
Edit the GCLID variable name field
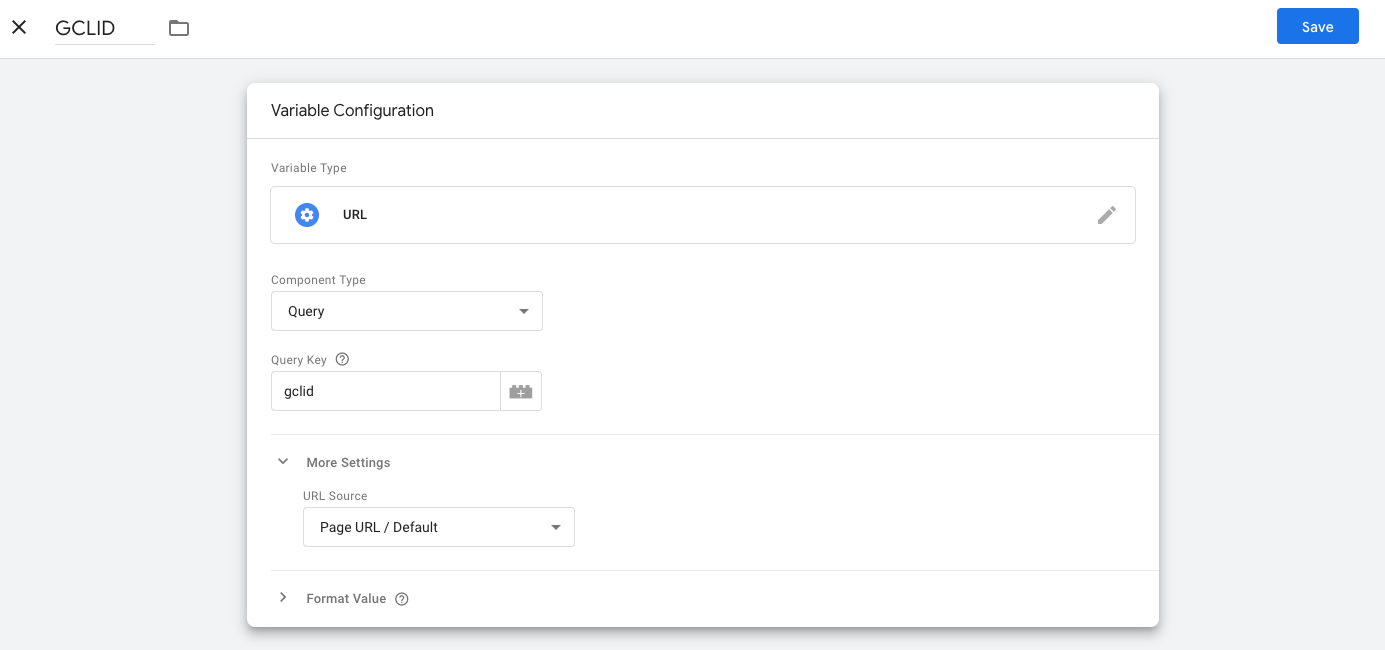tap(105, 28)
